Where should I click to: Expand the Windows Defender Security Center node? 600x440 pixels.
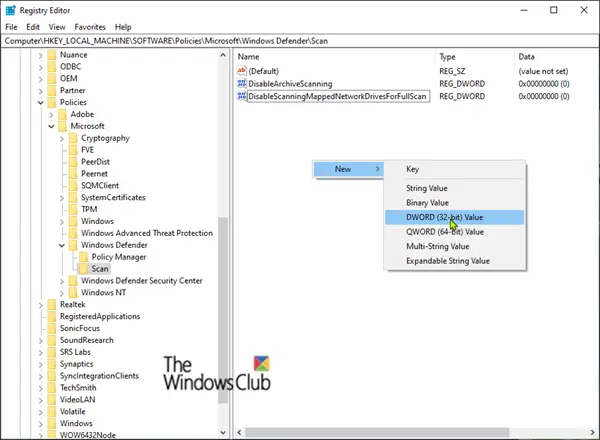[x=62, y=281]
